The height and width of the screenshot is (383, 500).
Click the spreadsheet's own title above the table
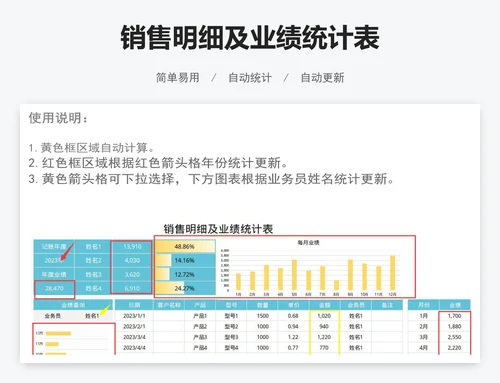[x=218, y=229]
